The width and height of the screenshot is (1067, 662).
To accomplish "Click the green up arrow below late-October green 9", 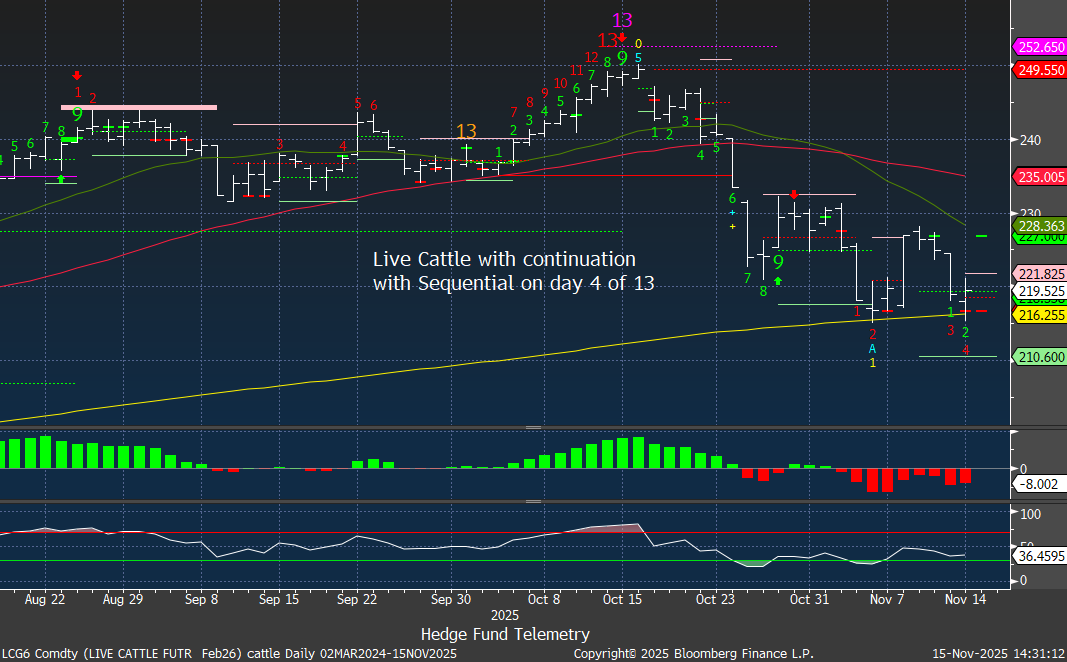I will 778,281.
